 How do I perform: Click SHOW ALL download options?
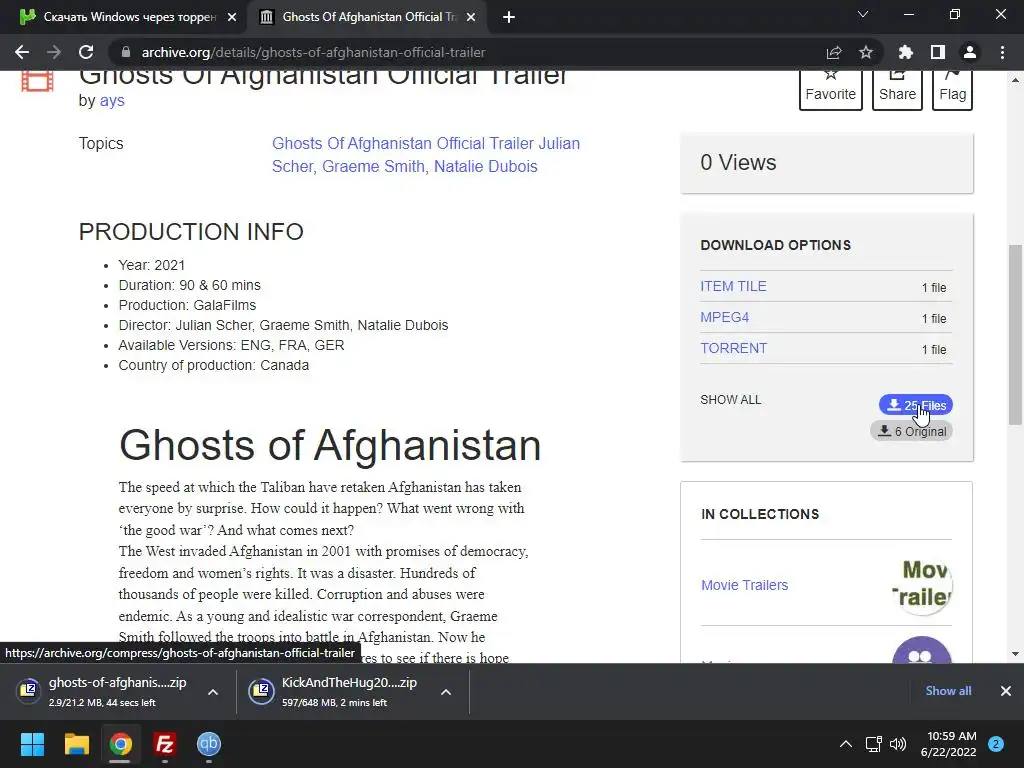[x=730, y=400]
